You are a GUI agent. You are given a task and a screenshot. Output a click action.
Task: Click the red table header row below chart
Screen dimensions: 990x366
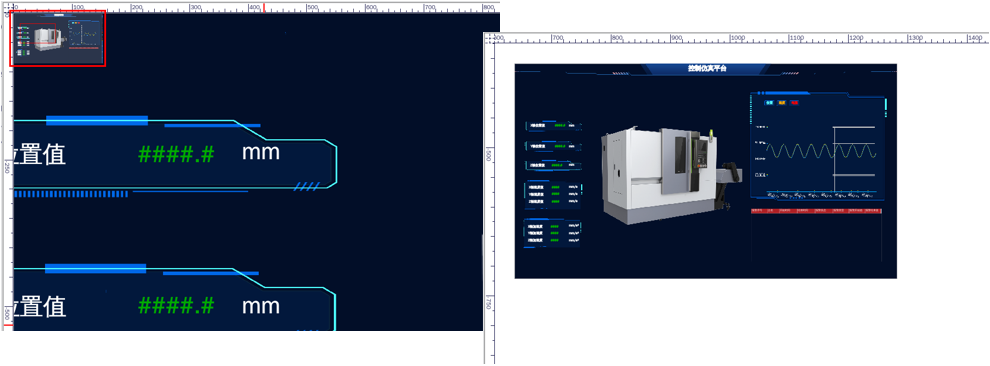pyautogui.click(x=816, y=211)
